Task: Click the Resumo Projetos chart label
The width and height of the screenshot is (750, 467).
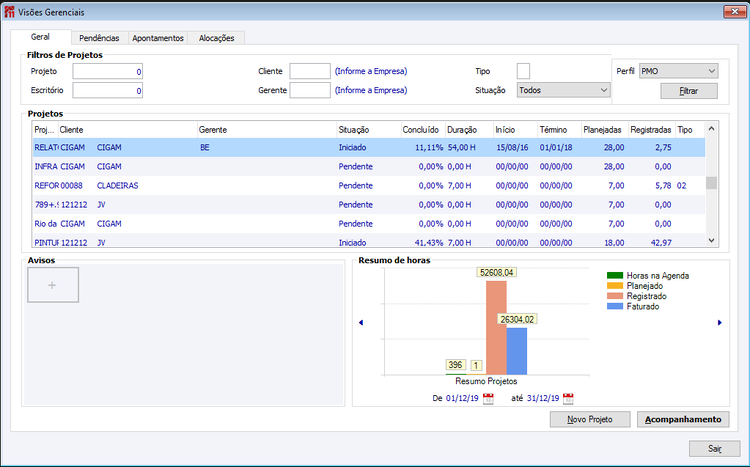Action: [x=486, y=381]
